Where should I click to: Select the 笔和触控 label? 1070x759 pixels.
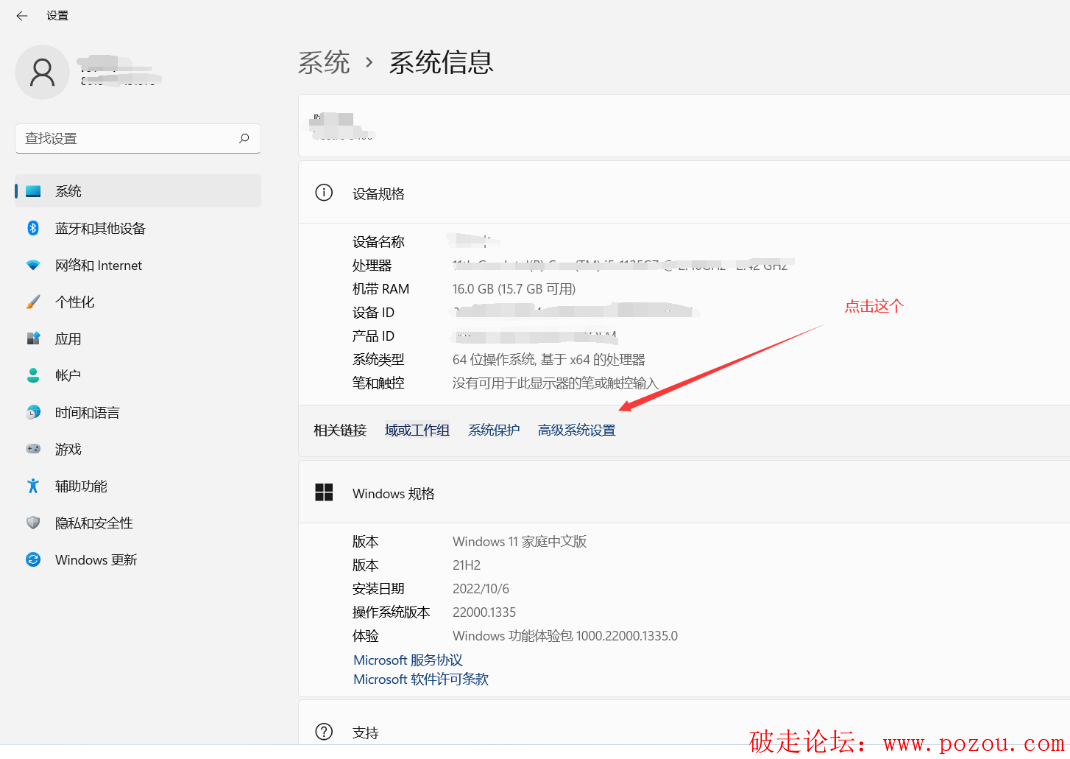pos(379,383)
